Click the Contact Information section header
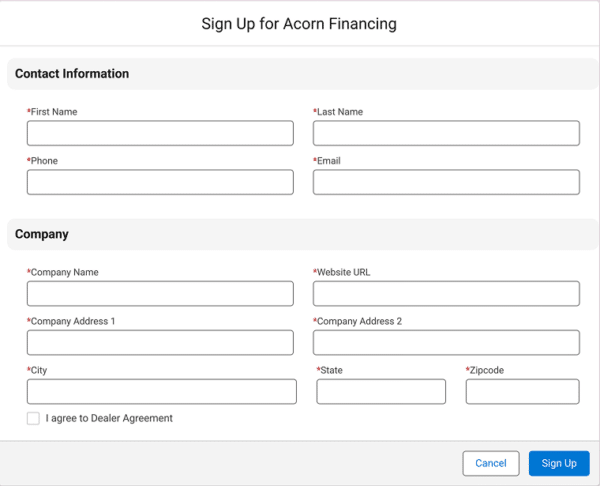600x486 pixels. 72,74
